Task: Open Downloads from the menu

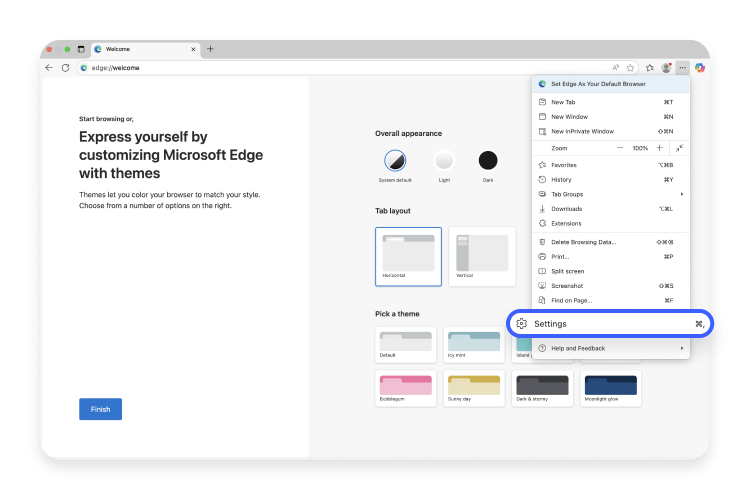Action: pos(611,209)
